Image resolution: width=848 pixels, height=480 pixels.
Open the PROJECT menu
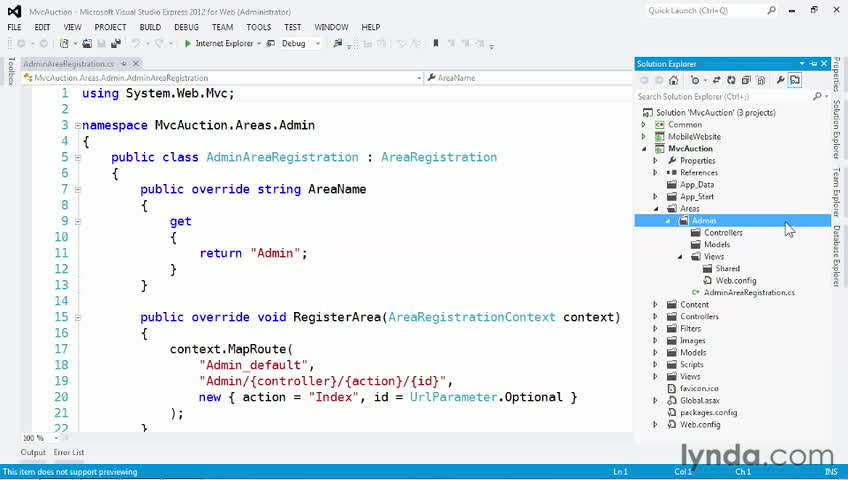tap(110, 27)
